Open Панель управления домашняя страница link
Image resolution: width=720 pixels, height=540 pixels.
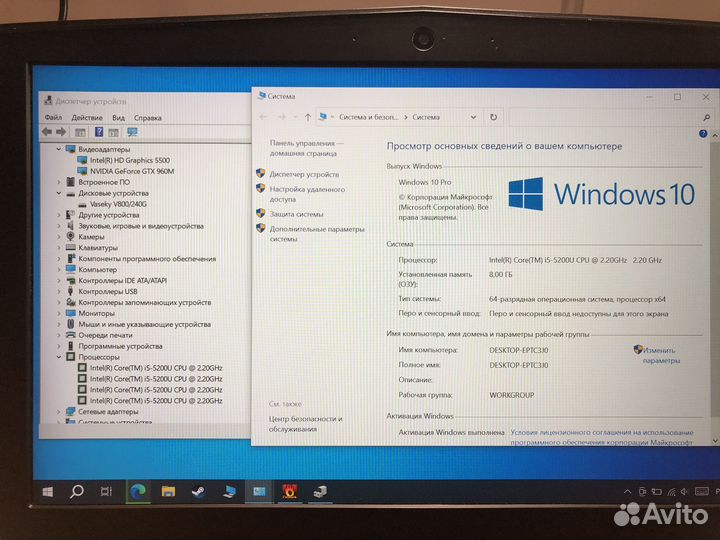[x=306, y=148]
